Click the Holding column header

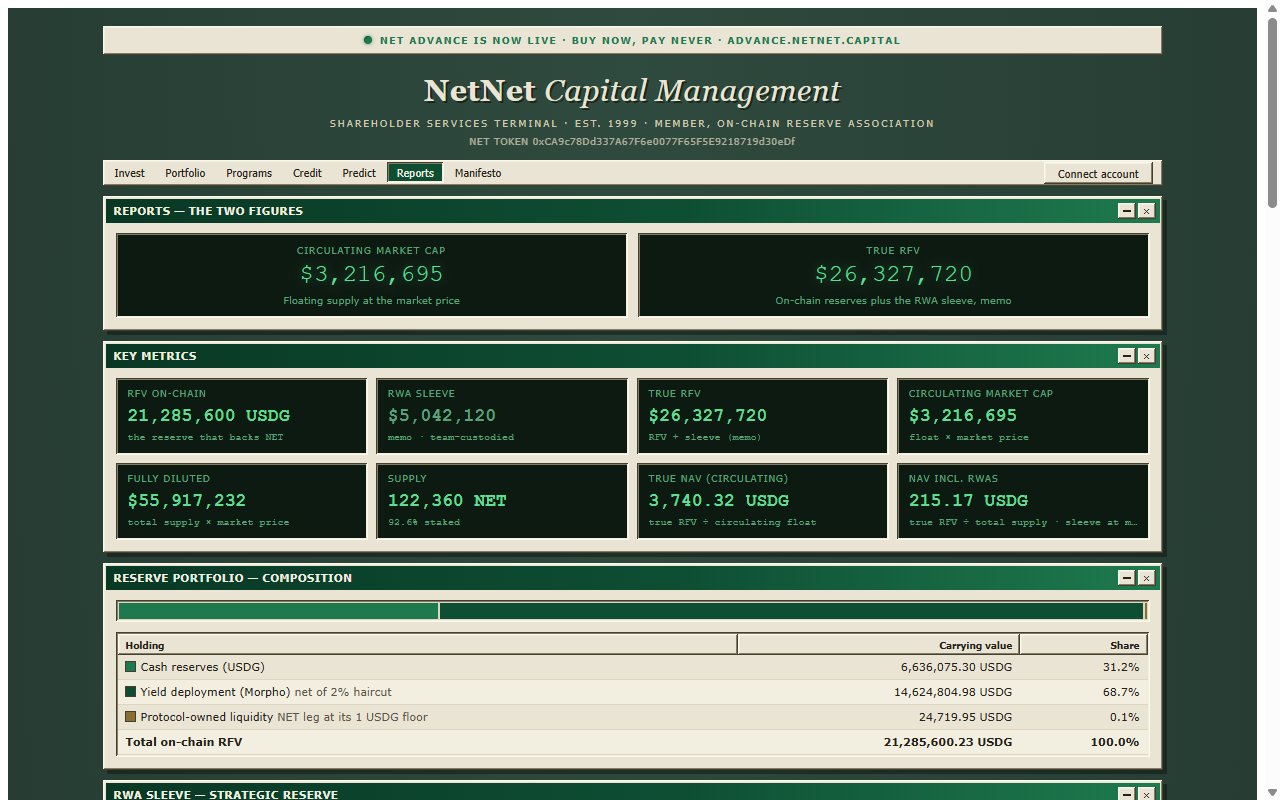coord(427,645)
